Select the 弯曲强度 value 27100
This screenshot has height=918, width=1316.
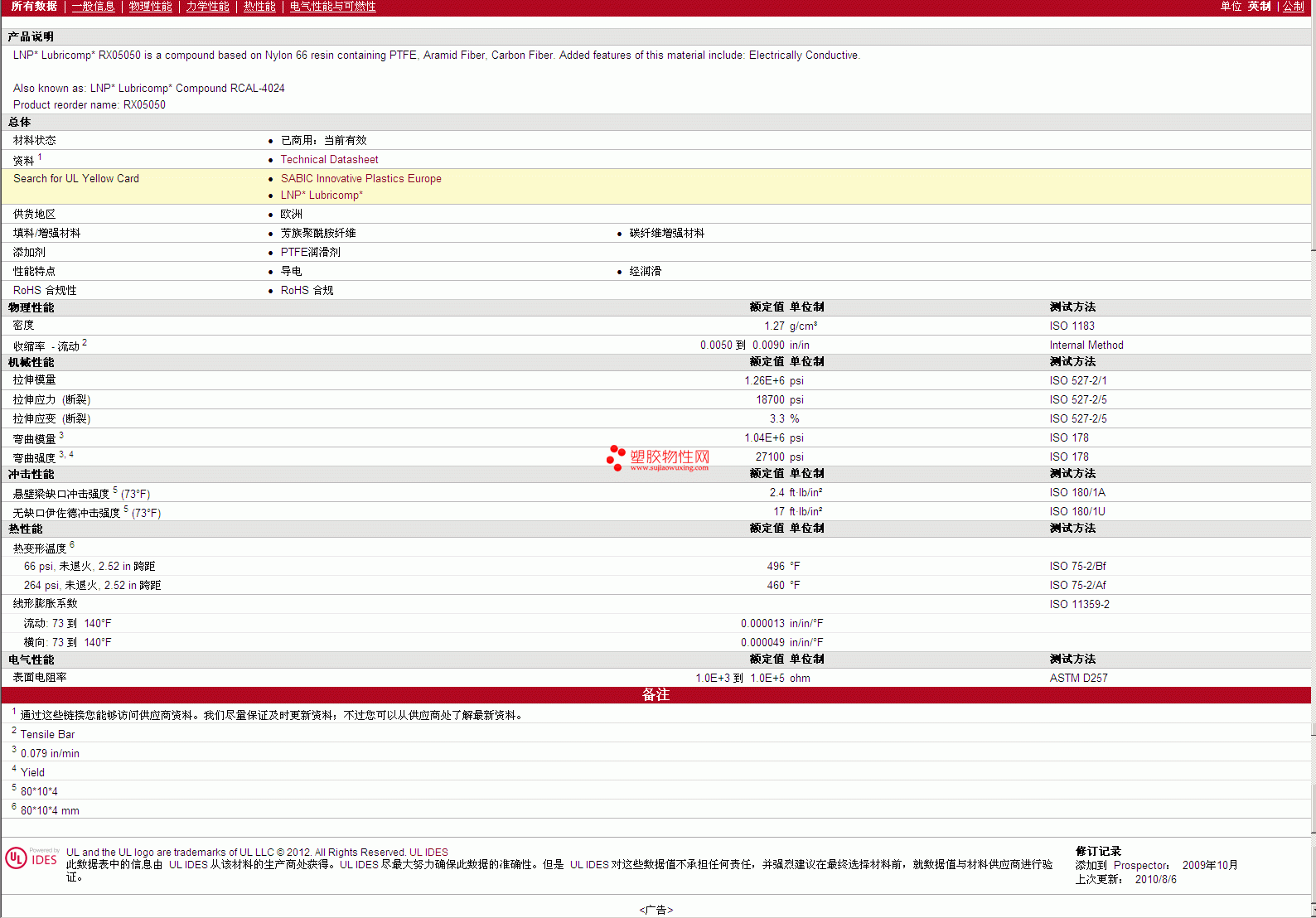[x=770, y=457]
